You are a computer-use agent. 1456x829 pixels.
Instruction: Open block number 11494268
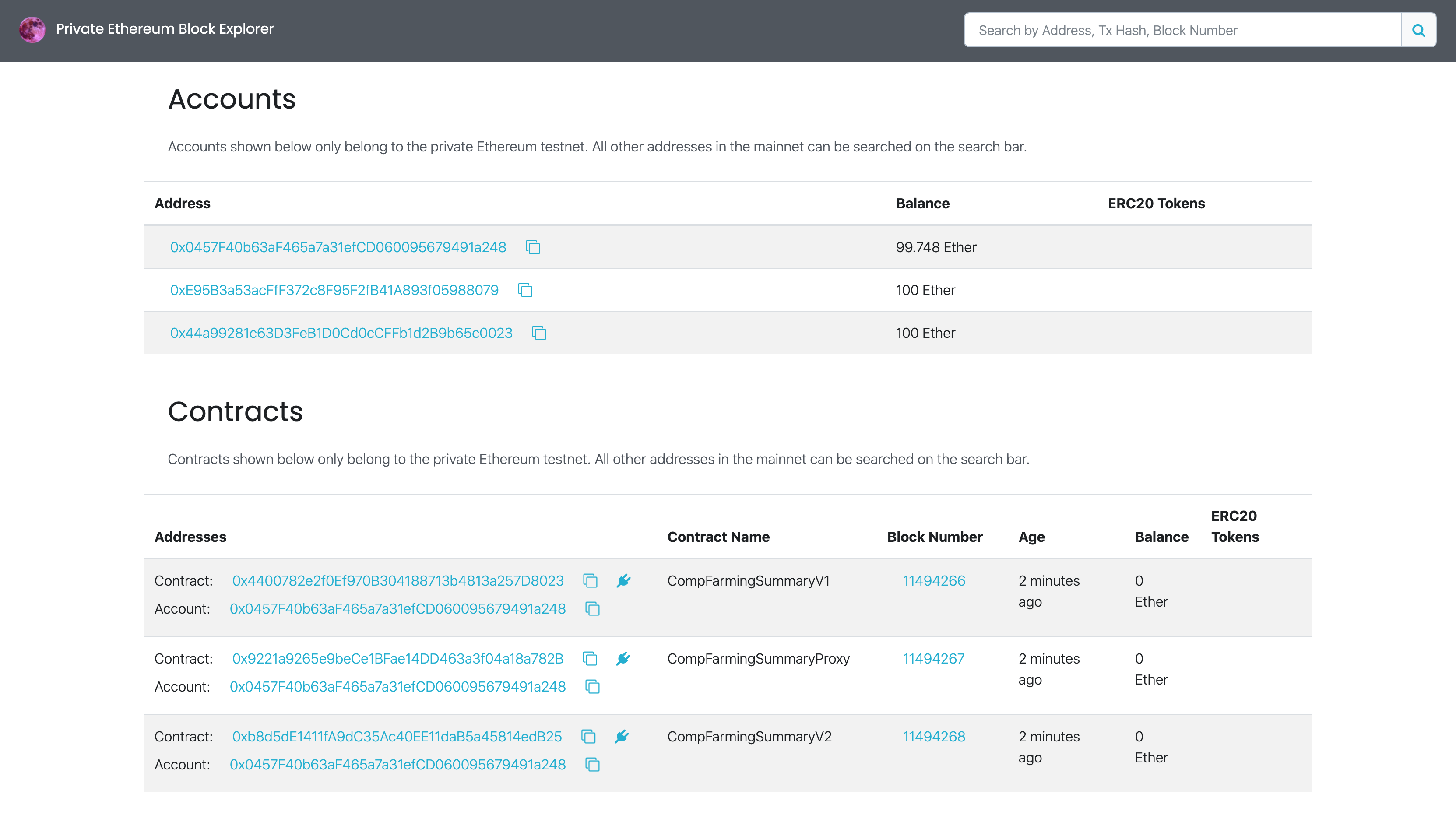[x=933, y=737]
